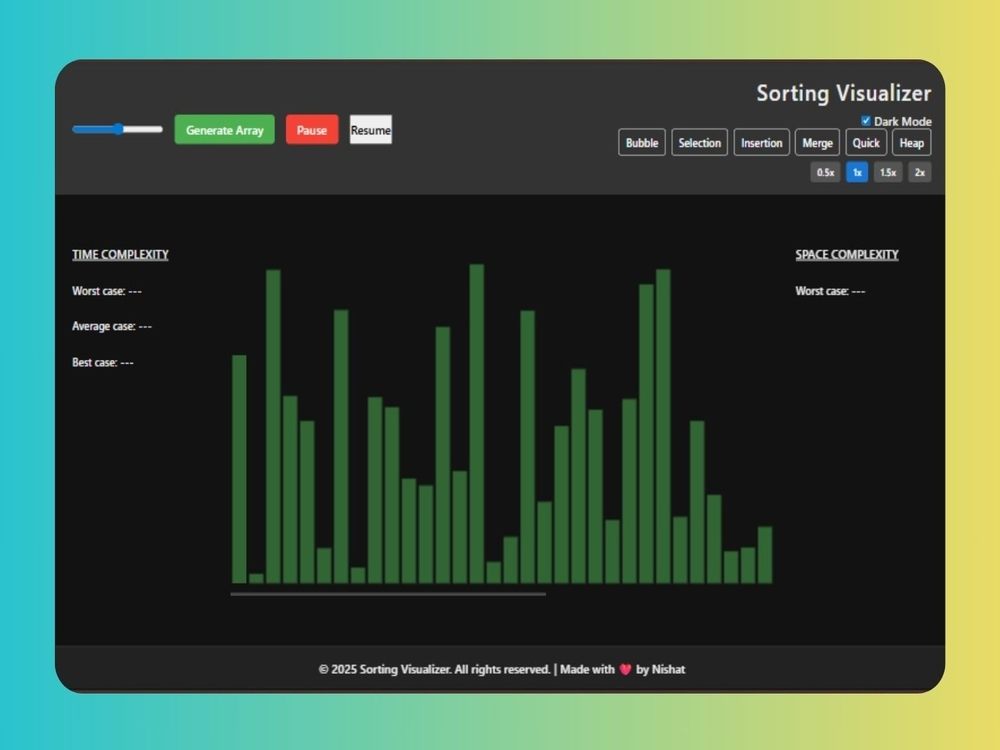Set speed to 0.5x
Image resolution: width=1000 pixels, height=750 pixels.
[825, 172]
